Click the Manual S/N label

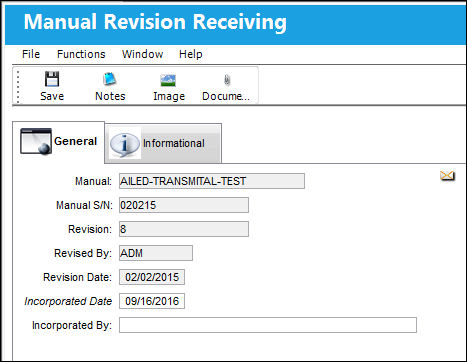click(x=84, y=205)
